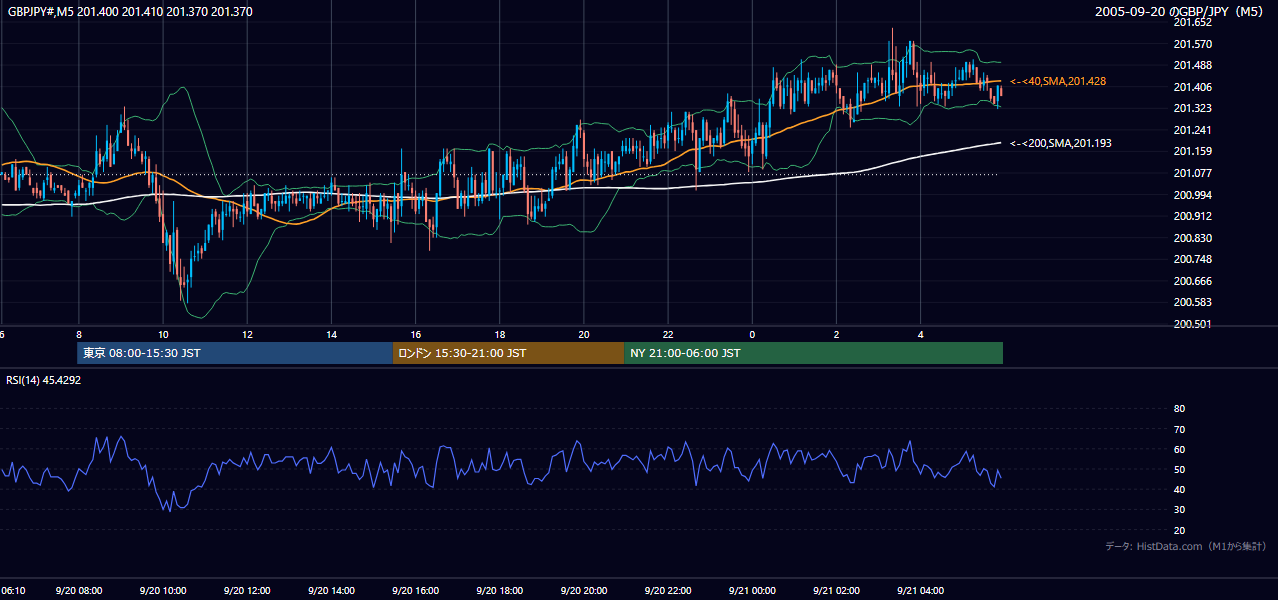The height and width of the screenshot is (600, 1278).
Task: Click price axis value 200.912
Action: tap(1192, 216)
